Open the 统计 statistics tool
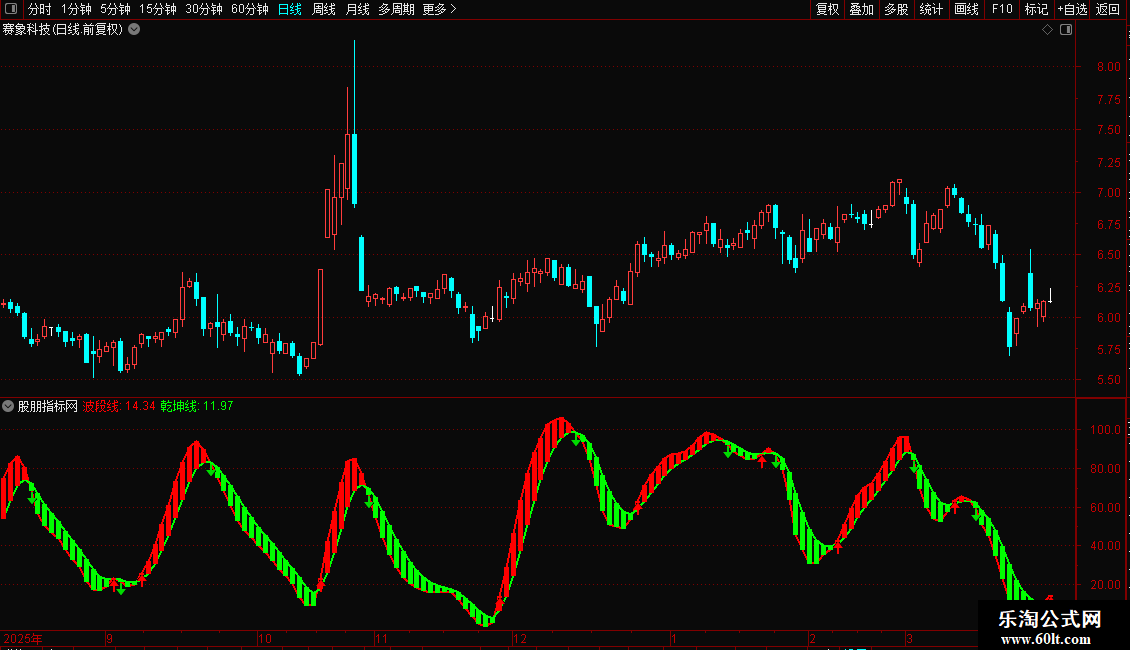 931,9
